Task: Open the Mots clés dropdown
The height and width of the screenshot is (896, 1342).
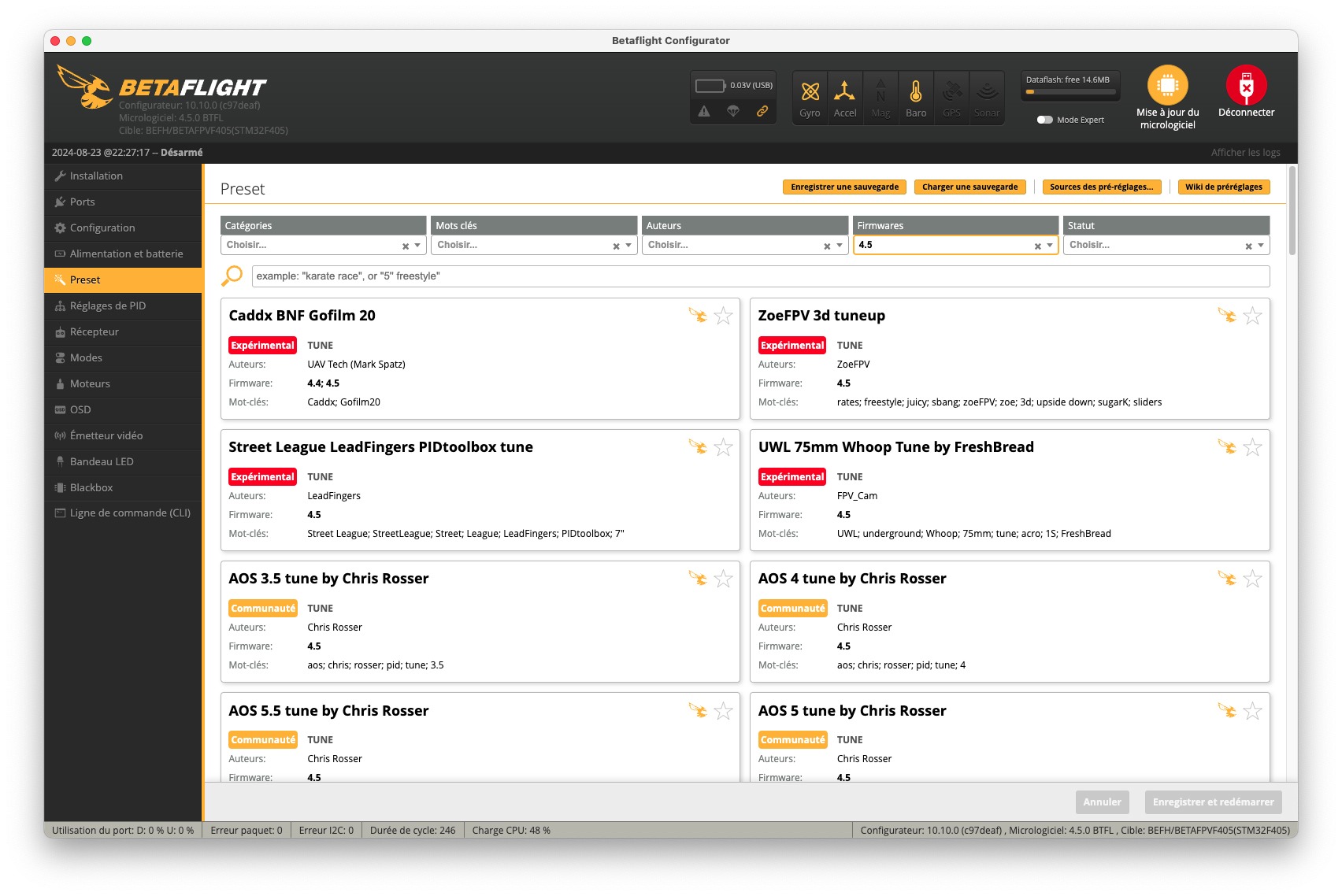Action: tap(534, 245)
